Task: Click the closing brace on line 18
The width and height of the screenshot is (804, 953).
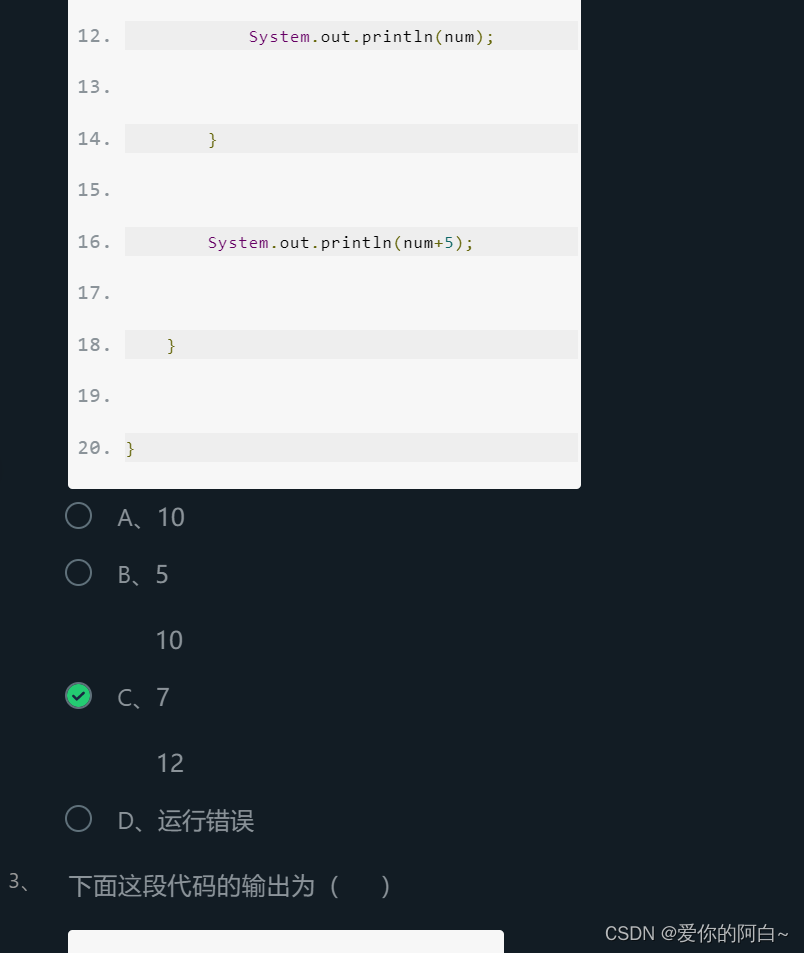Action: coord(172,345)
